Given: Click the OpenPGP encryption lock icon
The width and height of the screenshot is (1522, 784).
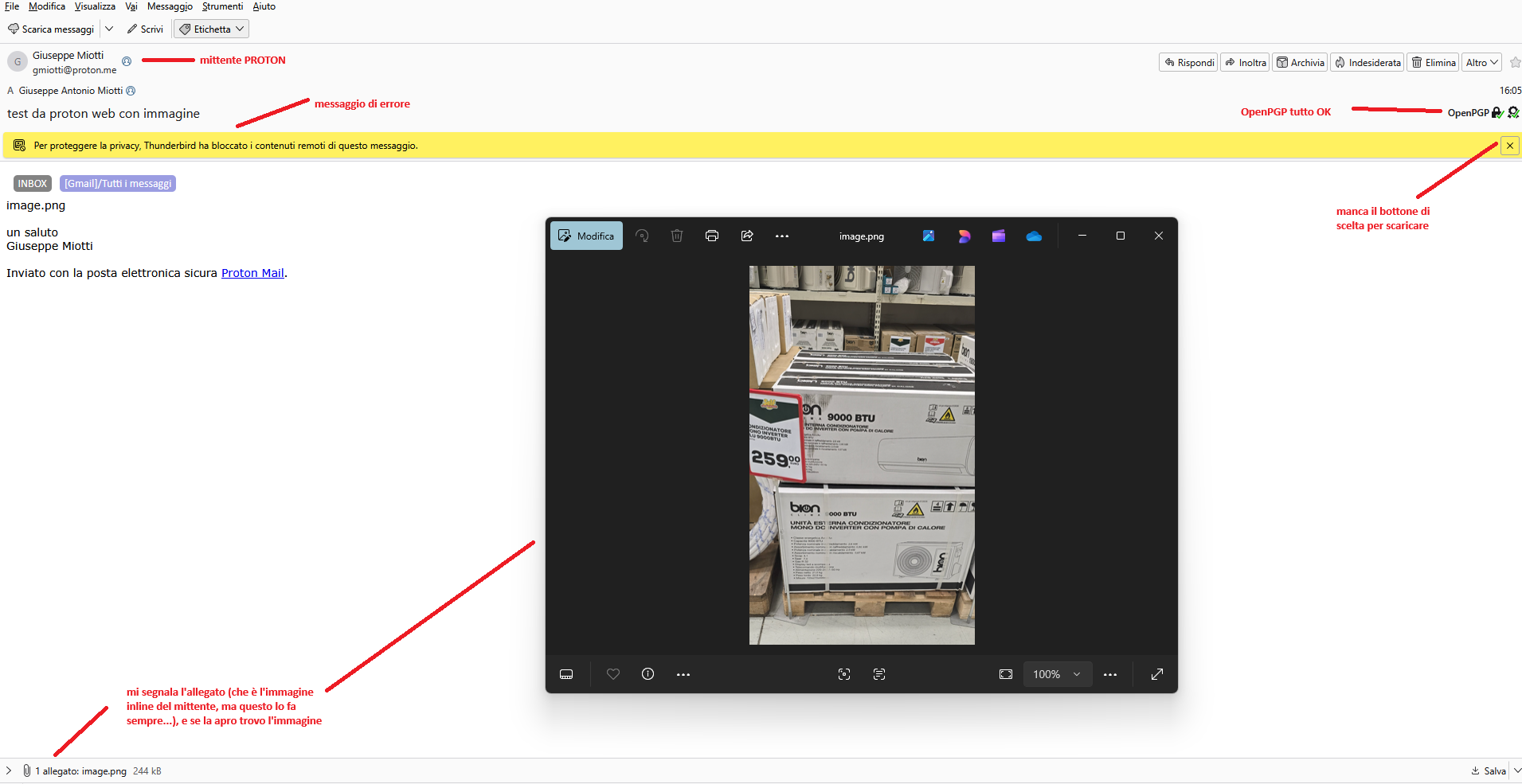Looking at the screenshot, I should pyautogui.click(x=1497, y=113).
